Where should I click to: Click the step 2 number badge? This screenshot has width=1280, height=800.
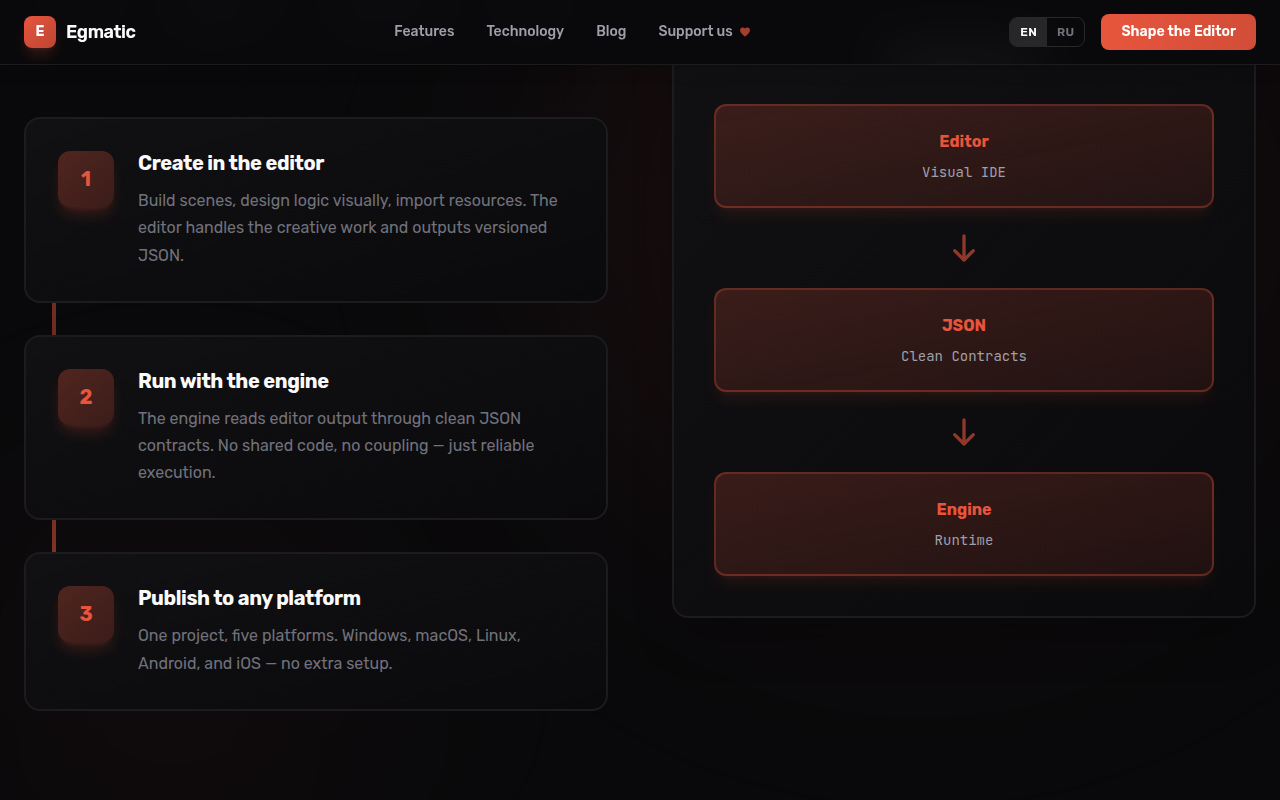coord(86,397)
